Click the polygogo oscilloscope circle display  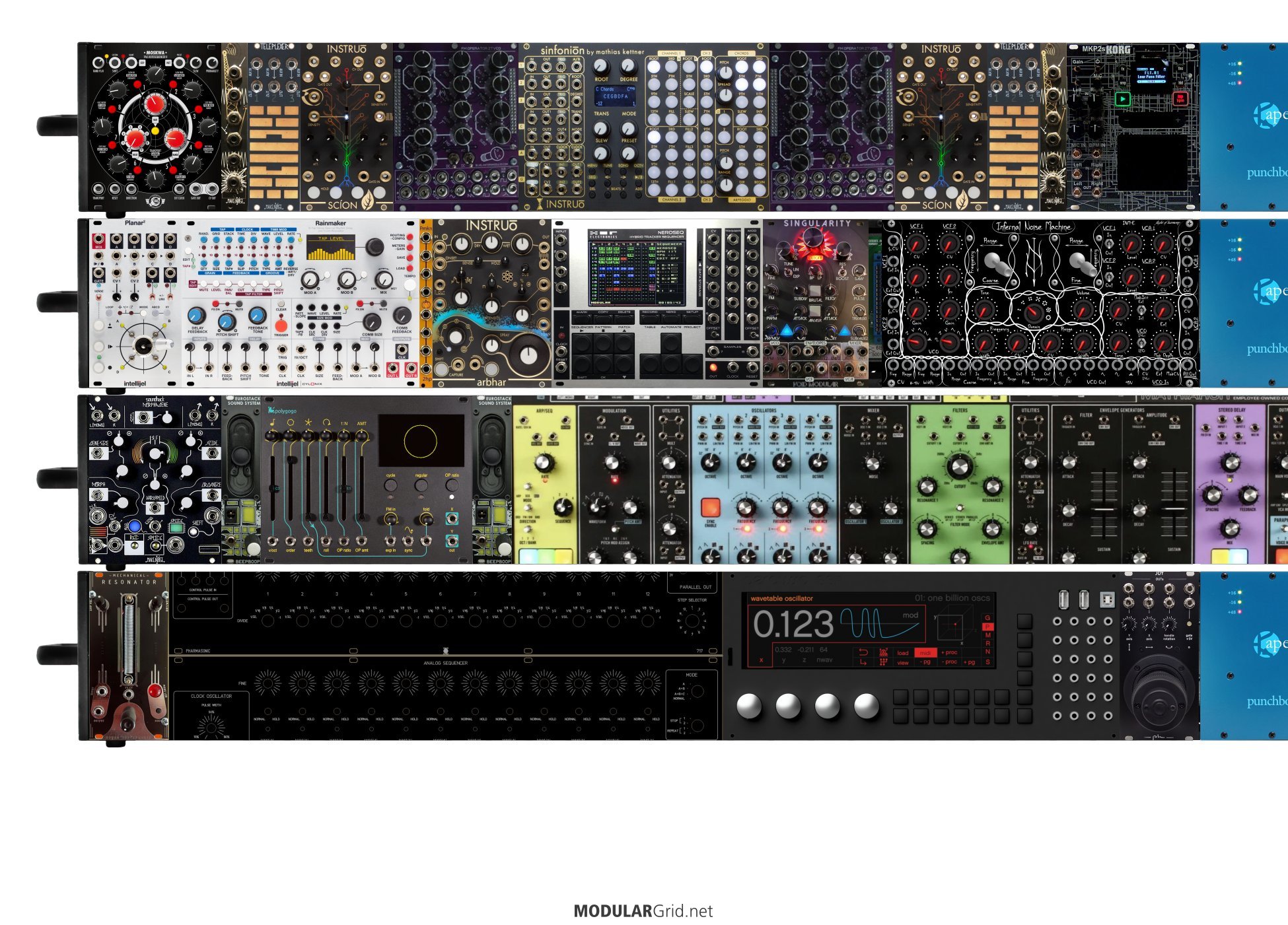[x=420, y=442]
